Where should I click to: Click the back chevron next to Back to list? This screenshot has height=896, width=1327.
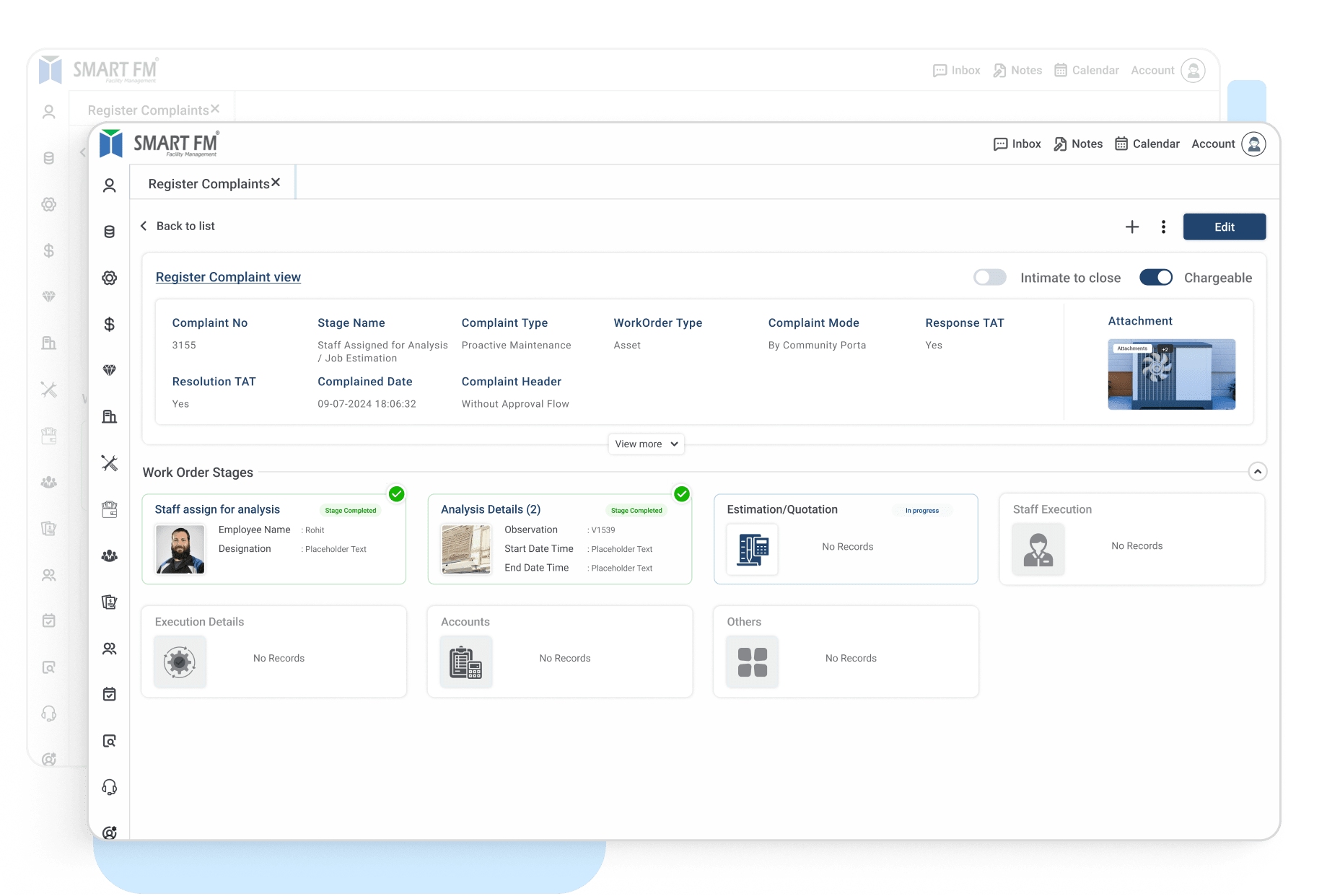(143, 226)
